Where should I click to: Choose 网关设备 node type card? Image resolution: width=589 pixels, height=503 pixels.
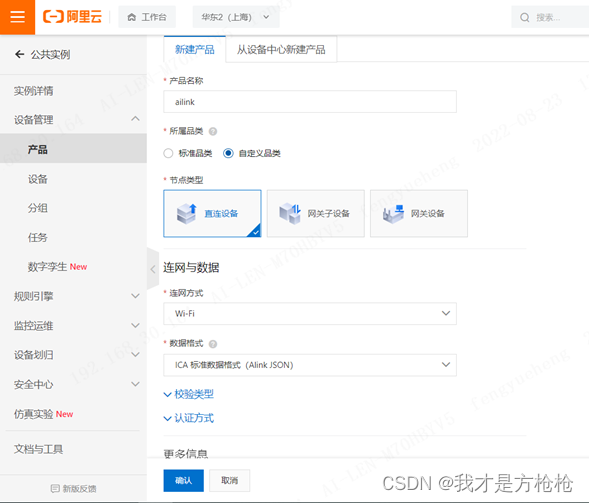coord(419,213)
